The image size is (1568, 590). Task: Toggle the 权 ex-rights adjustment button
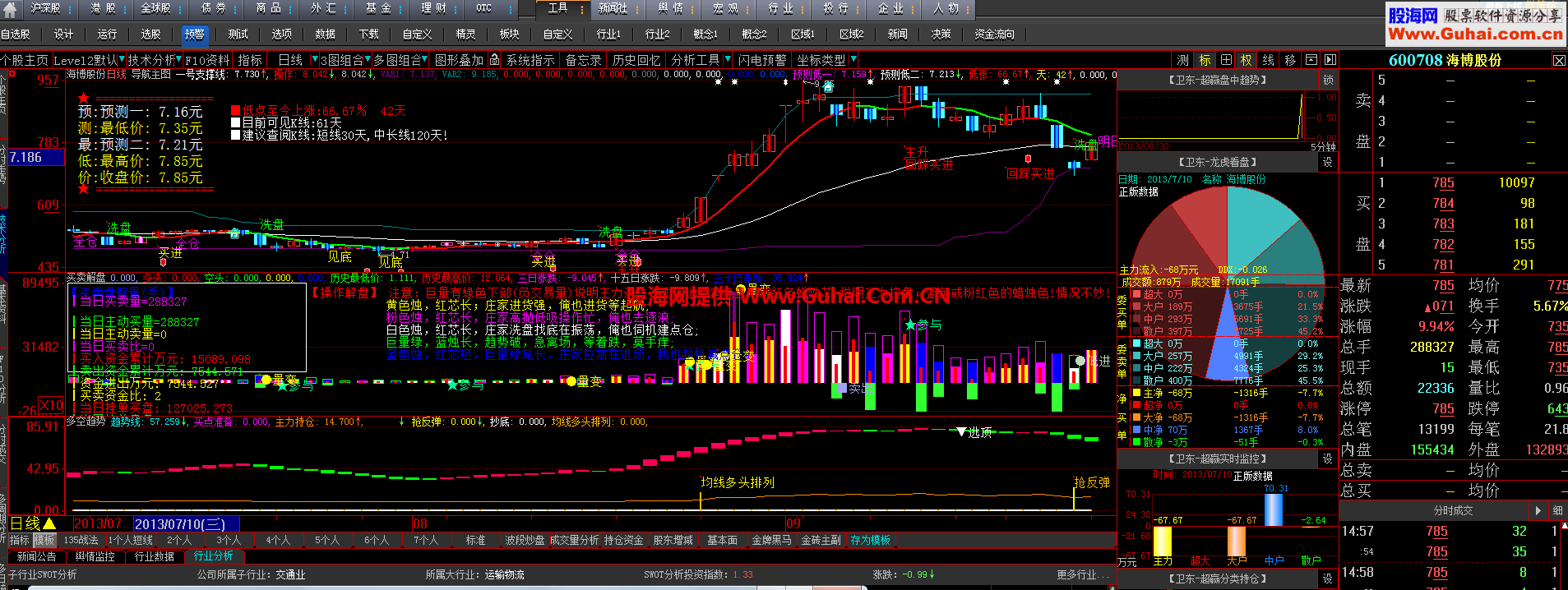[1247, 60]
